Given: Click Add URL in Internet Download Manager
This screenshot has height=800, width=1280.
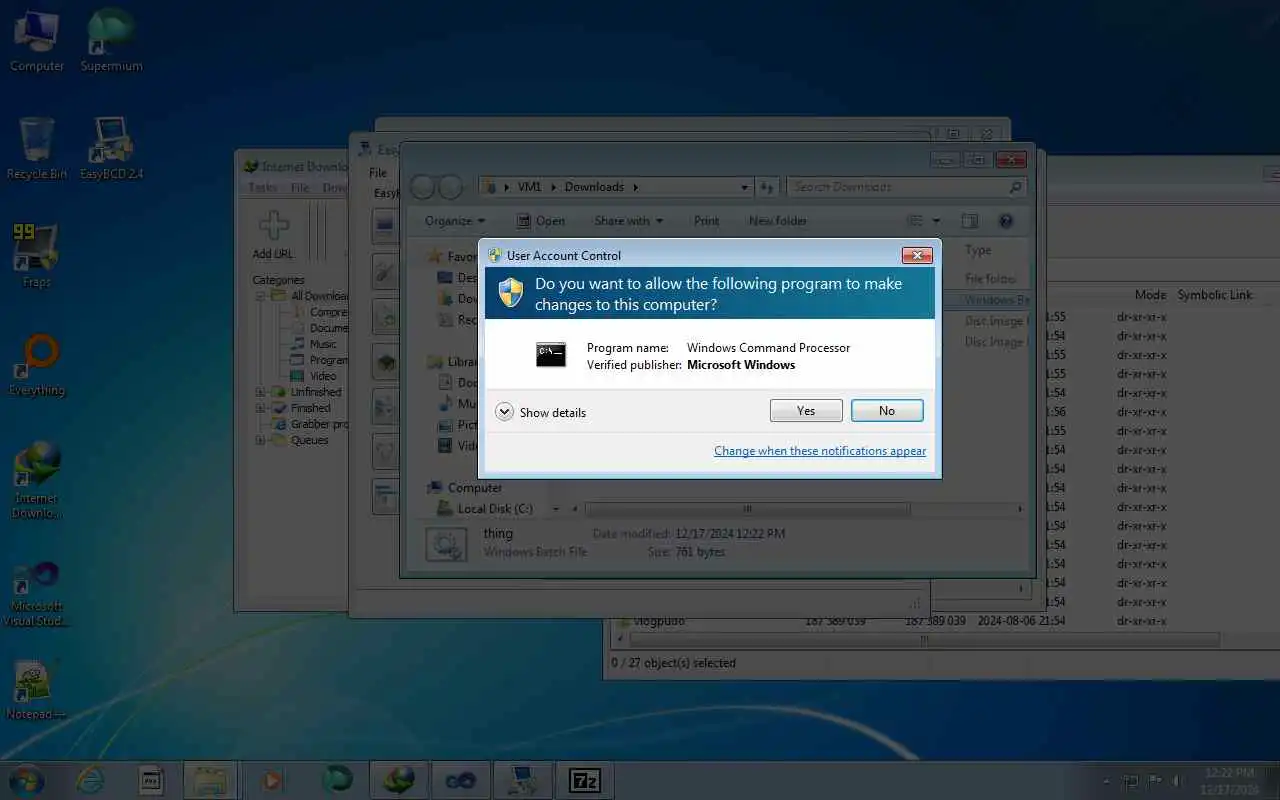Looking at the screenshot, I should tap(273, 235).
